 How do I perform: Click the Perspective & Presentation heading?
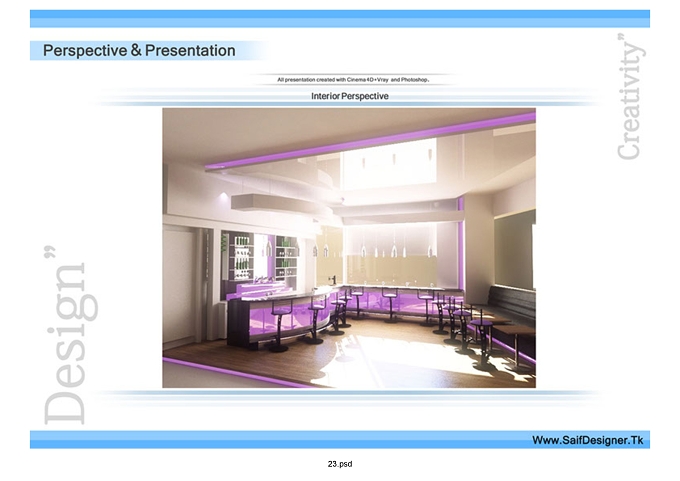tap(139, 50)
